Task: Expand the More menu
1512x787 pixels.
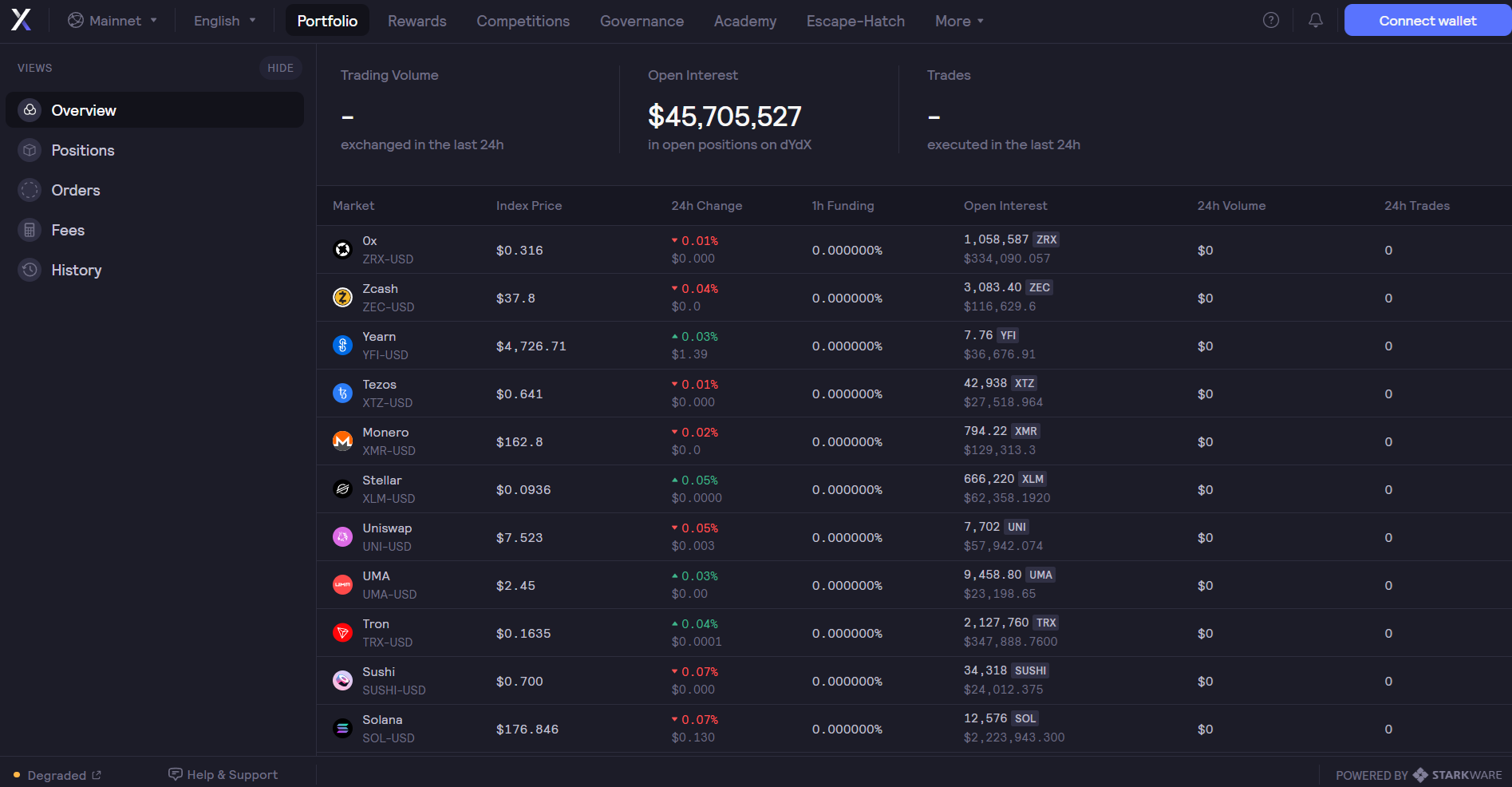Action: (x=959, y=21)
